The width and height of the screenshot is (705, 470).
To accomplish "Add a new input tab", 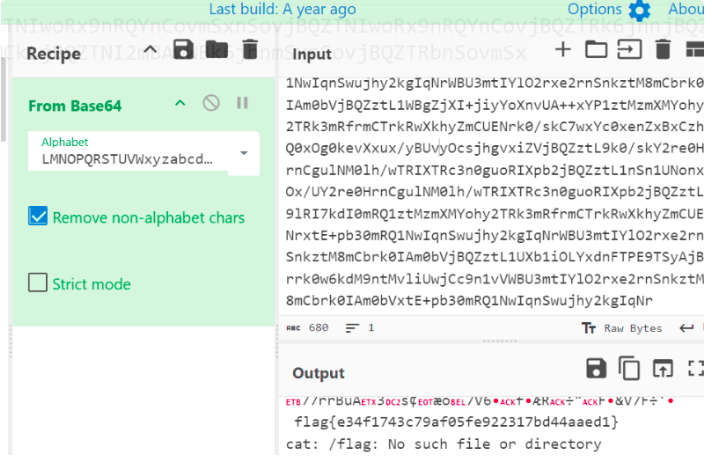I will tap(564, 49).
